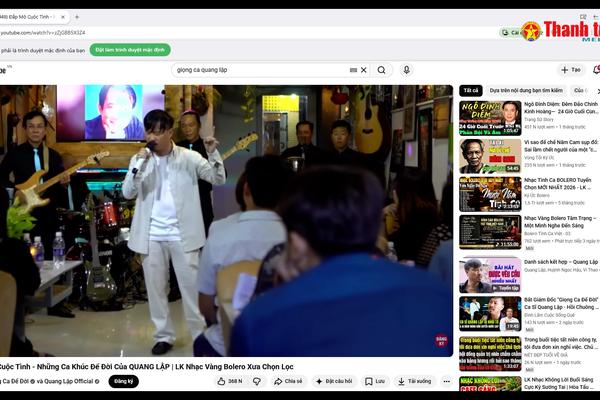Viewport: 600px width, 400px height.
Task: Clear the search query with X
Action: 364,70
